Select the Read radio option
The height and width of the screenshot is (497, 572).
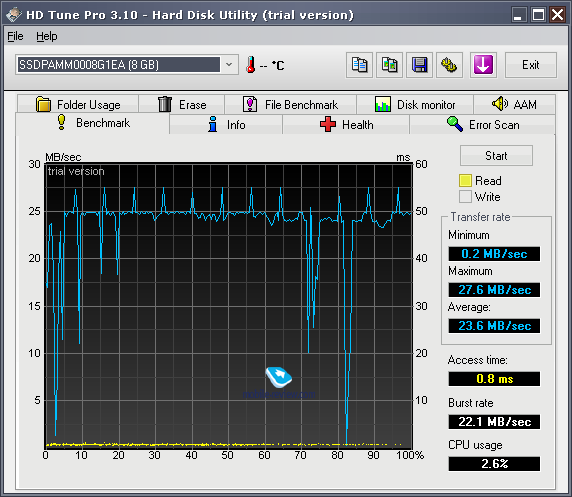tap(465, 181)
